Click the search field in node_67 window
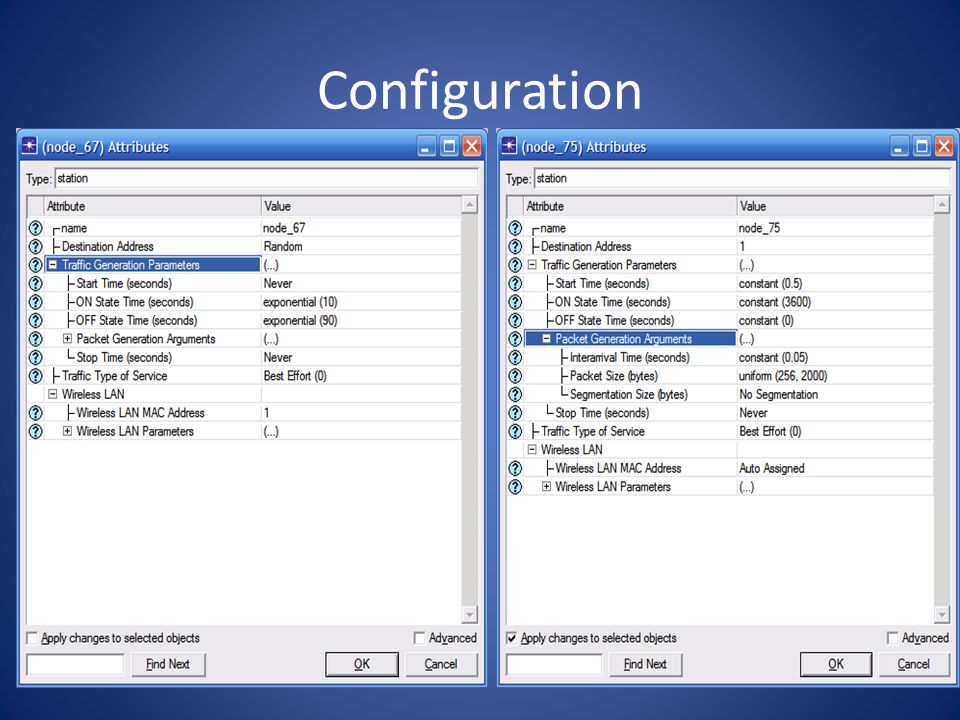Image resolution: width=960 pixels, height=720 pixels. (x=75, y=664)
